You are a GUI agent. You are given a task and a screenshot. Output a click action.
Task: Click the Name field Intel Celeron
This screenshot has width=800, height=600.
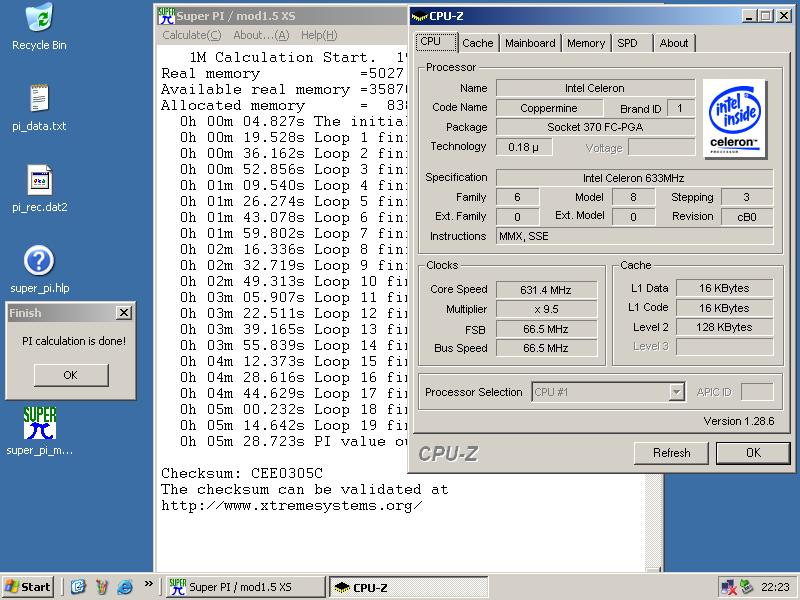point(595,88)
